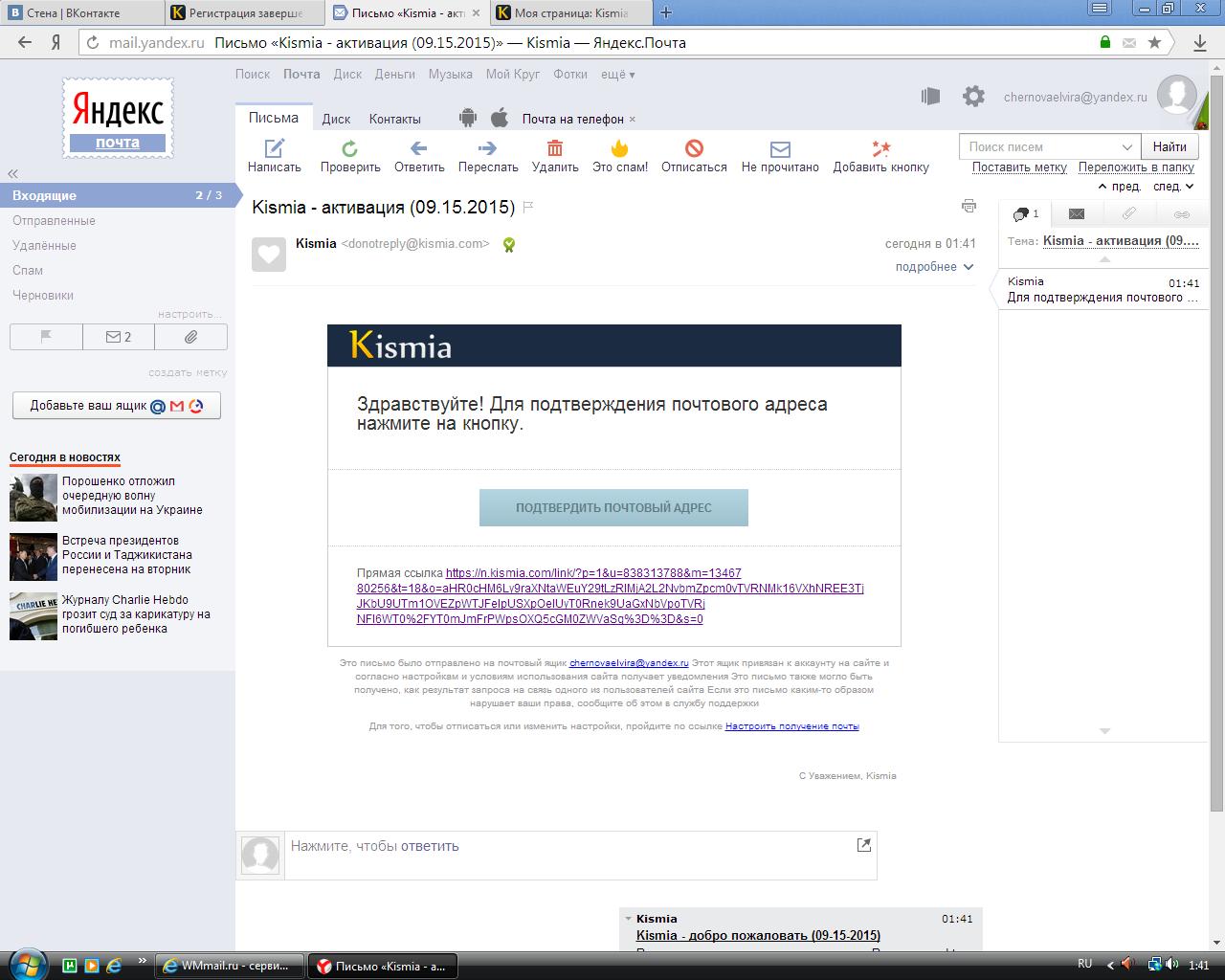
Task: Click the Найти search button
Action: pos(1169,146)
